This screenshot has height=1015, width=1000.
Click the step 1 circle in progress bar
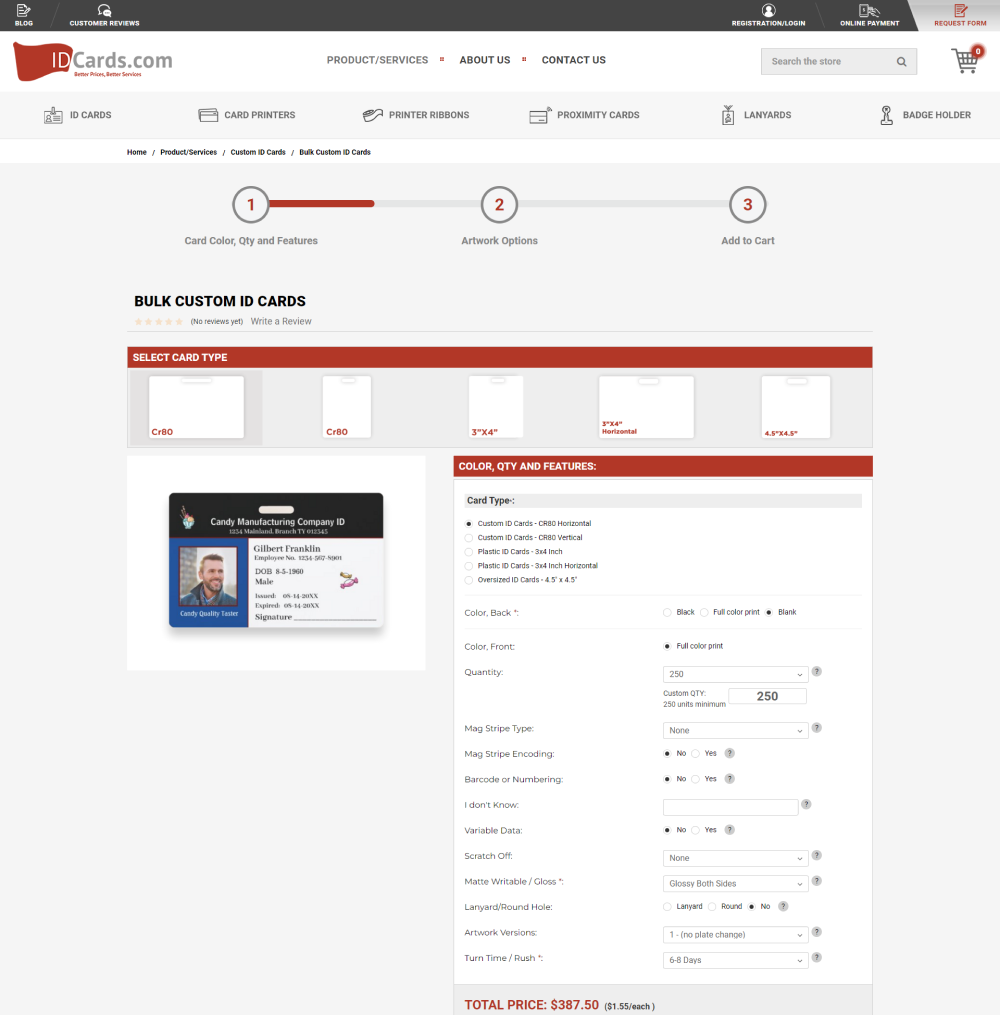[x=250, y=205]
